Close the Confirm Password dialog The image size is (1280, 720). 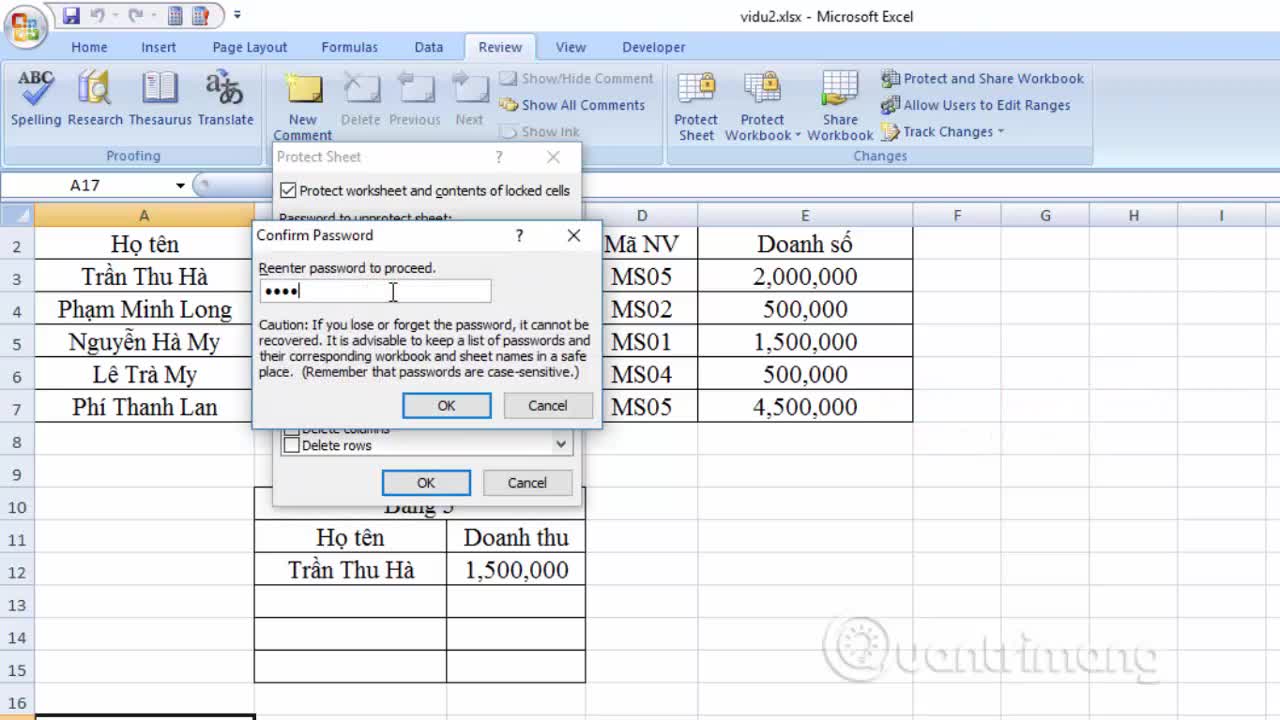pos(573,235)
